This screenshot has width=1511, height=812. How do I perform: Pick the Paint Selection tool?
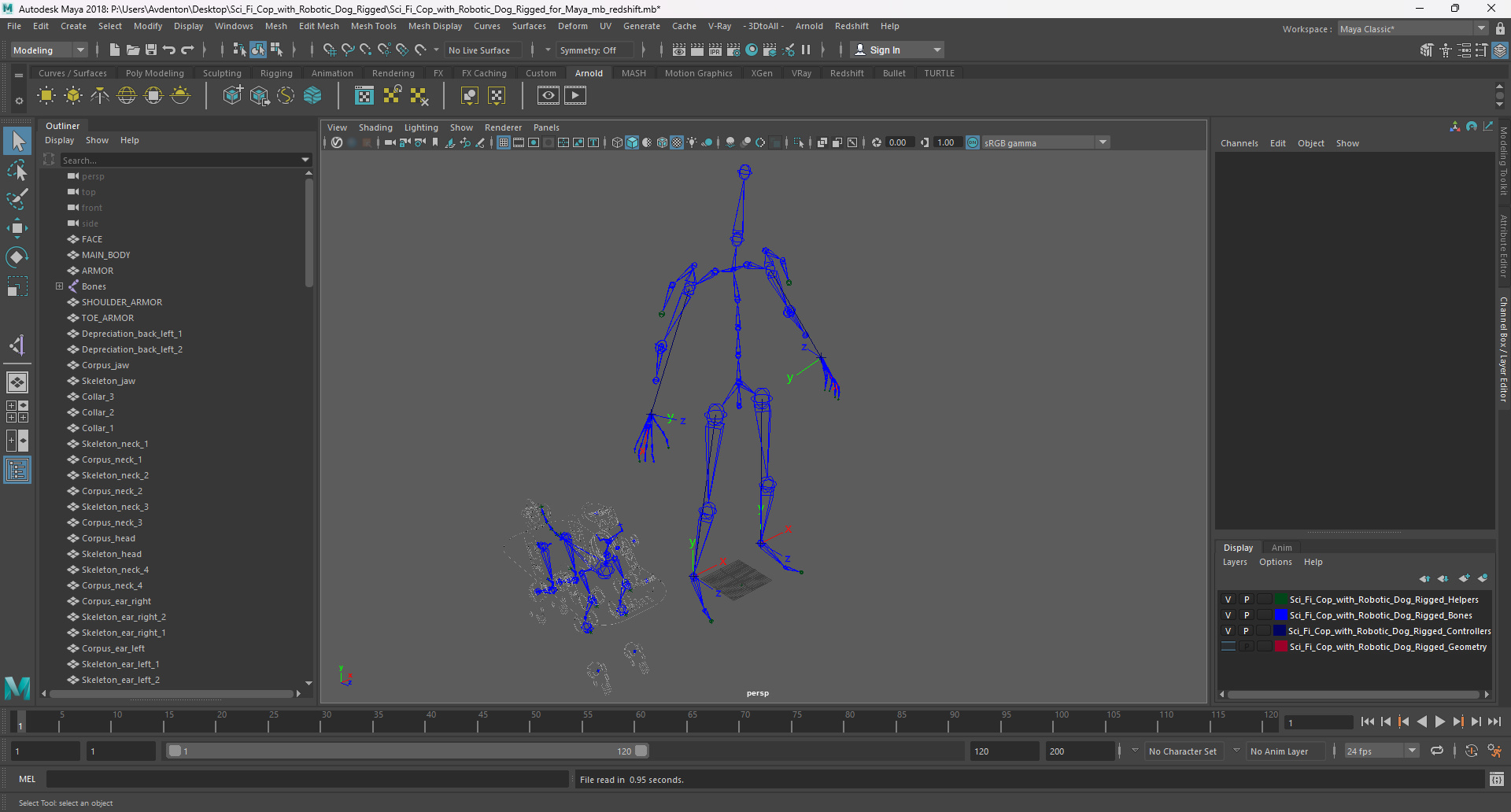point(17,199)
